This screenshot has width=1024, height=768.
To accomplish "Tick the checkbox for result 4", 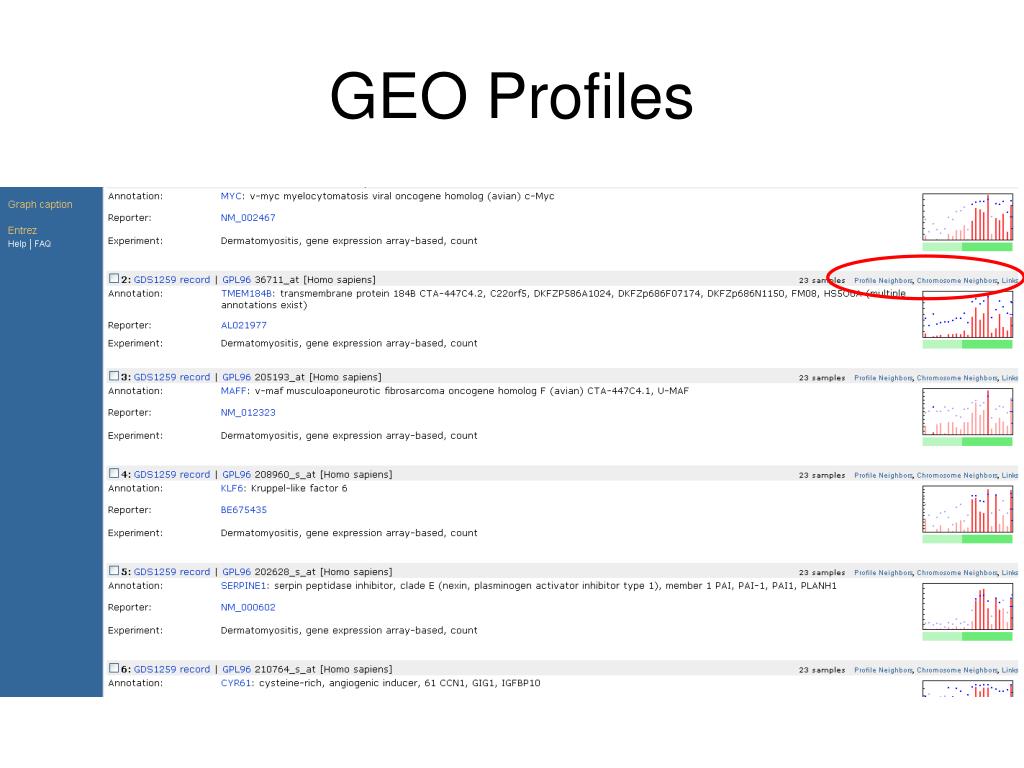I will click(x=114, y=473).
